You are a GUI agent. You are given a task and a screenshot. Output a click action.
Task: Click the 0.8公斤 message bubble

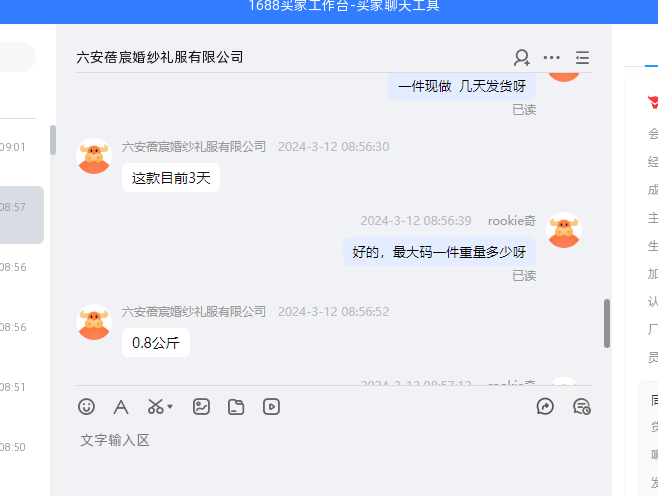click(x=156, y=343)
